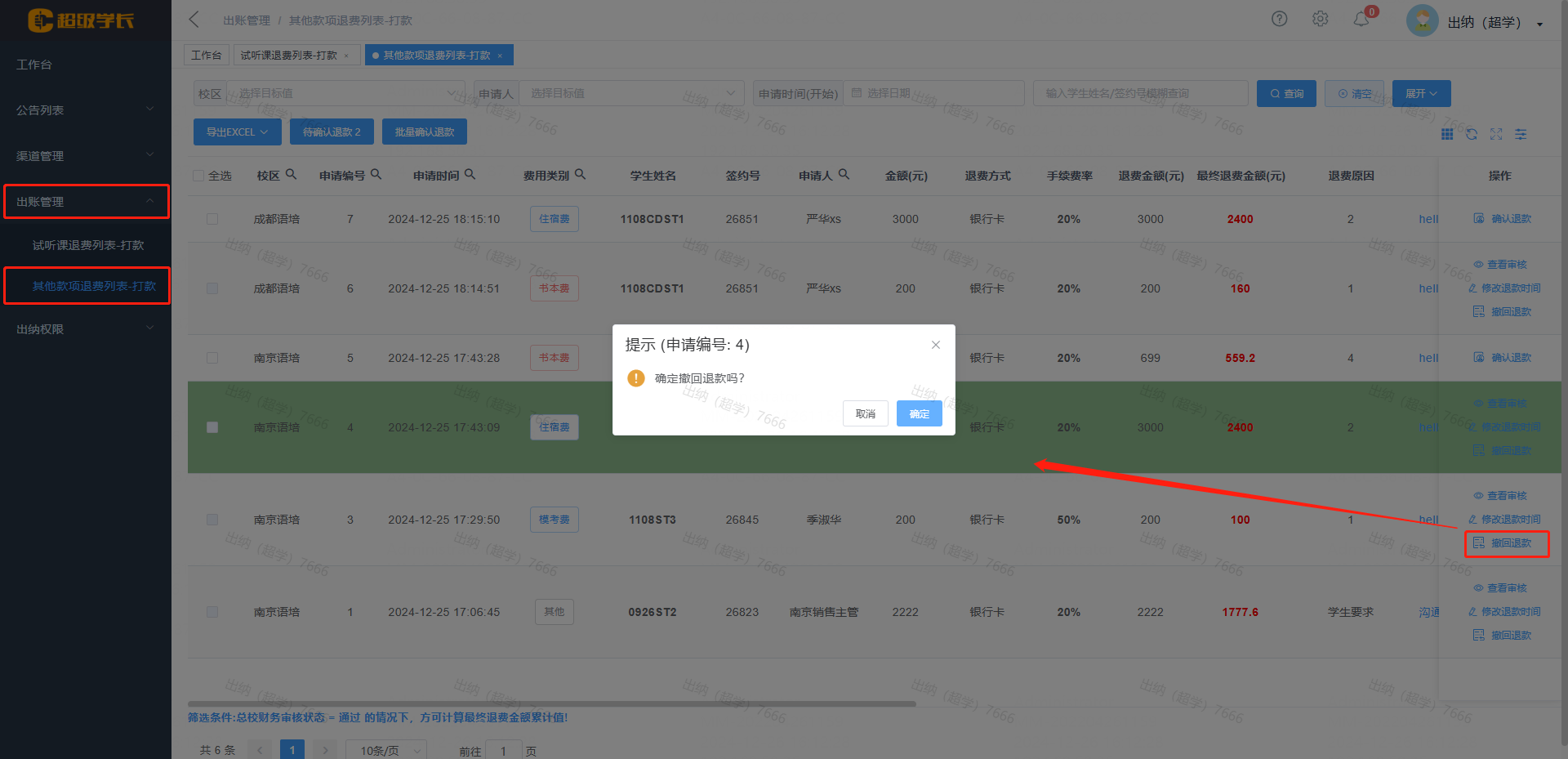Click the student name search input field
This screenshot has width=1568, height=759.
[x=1139, y=93]
